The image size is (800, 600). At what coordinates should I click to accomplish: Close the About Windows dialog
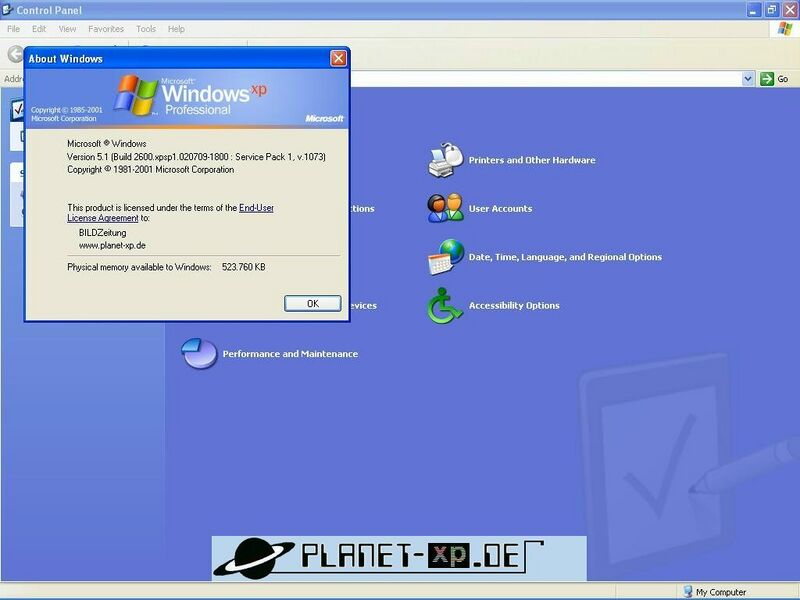pos(338,59)
